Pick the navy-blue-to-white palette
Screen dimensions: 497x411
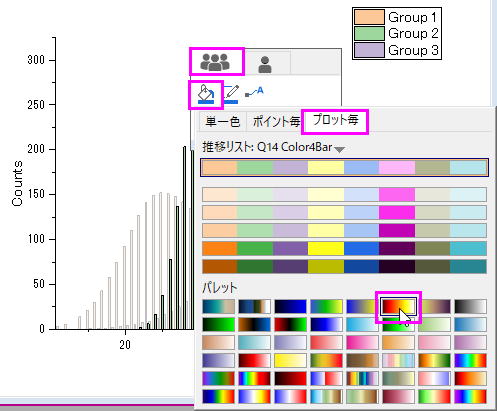(x=326, y=324)
